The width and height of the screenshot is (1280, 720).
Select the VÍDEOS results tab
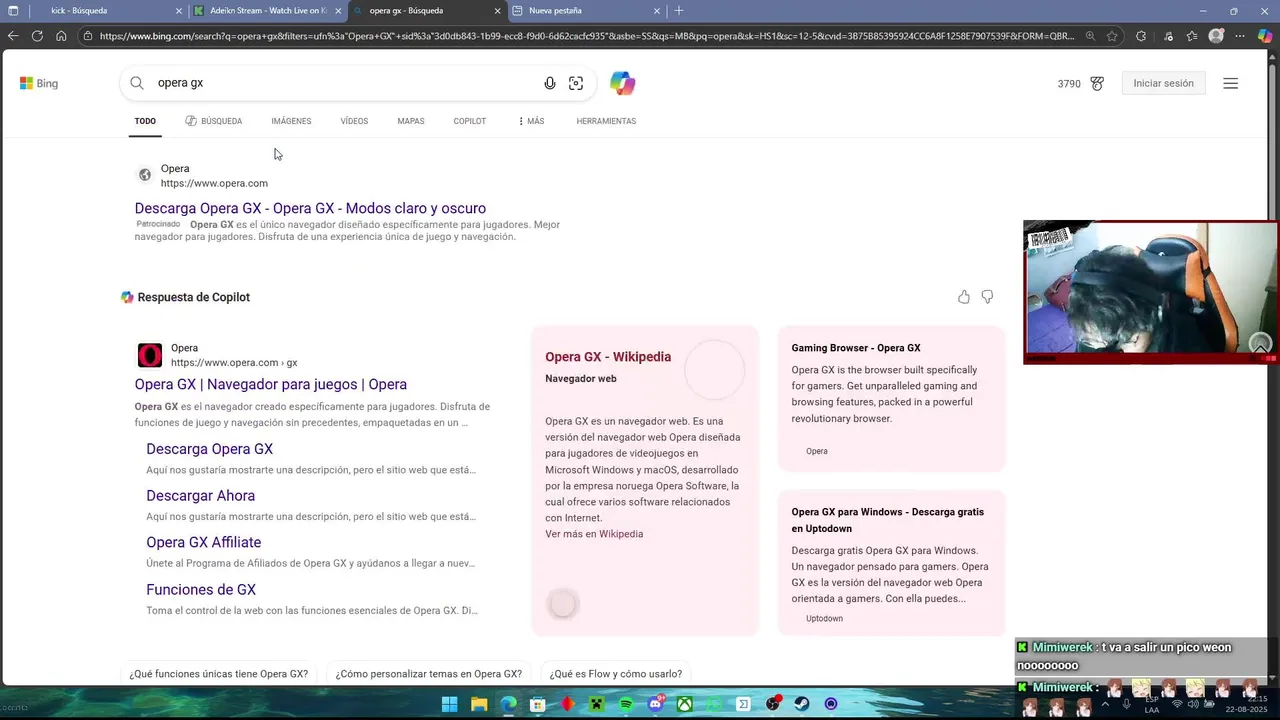click(x=354, y=121)
